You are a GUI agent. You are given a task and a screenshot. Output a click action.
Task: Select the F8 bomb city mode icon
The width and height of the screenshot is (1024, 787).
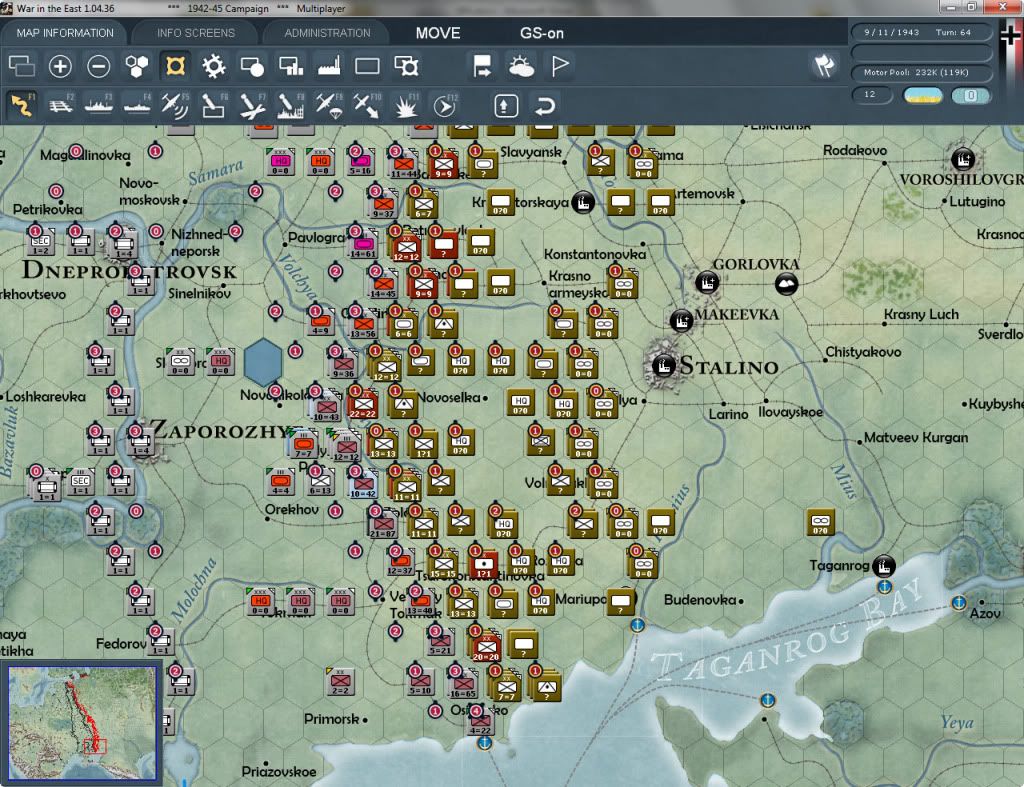coord(291,105)
